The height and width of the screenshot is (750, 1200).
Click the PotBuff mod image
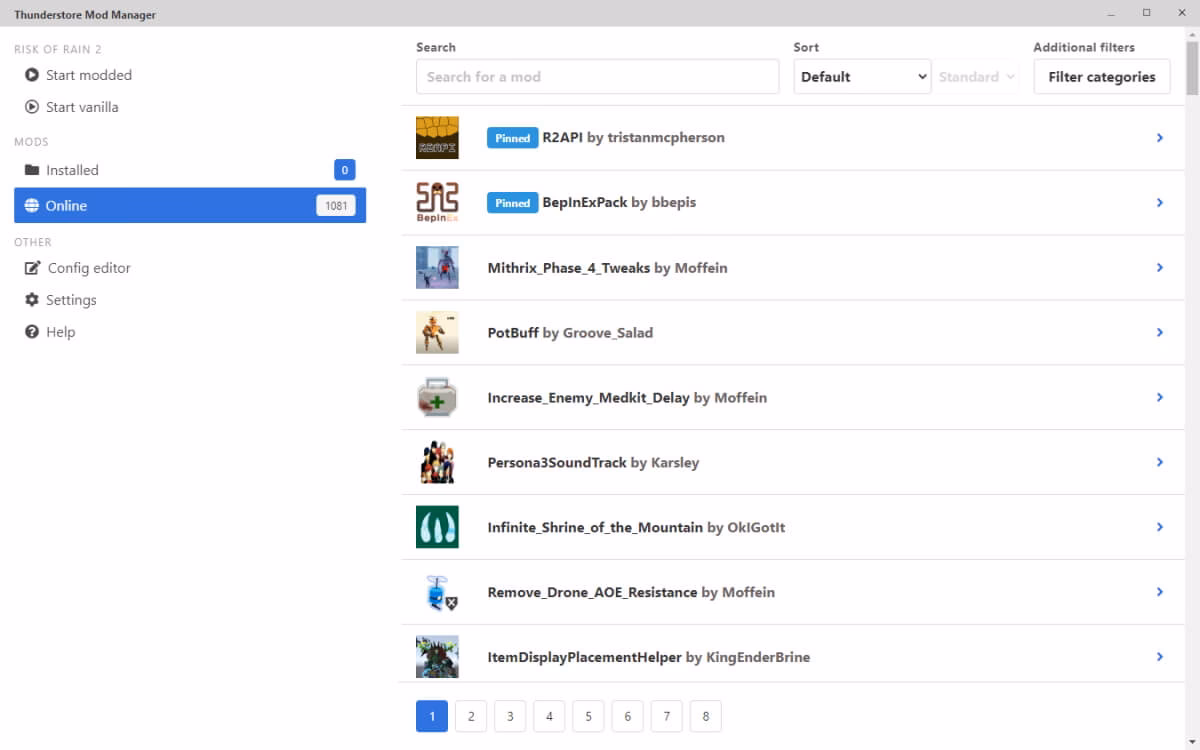(x=437, y=332)
